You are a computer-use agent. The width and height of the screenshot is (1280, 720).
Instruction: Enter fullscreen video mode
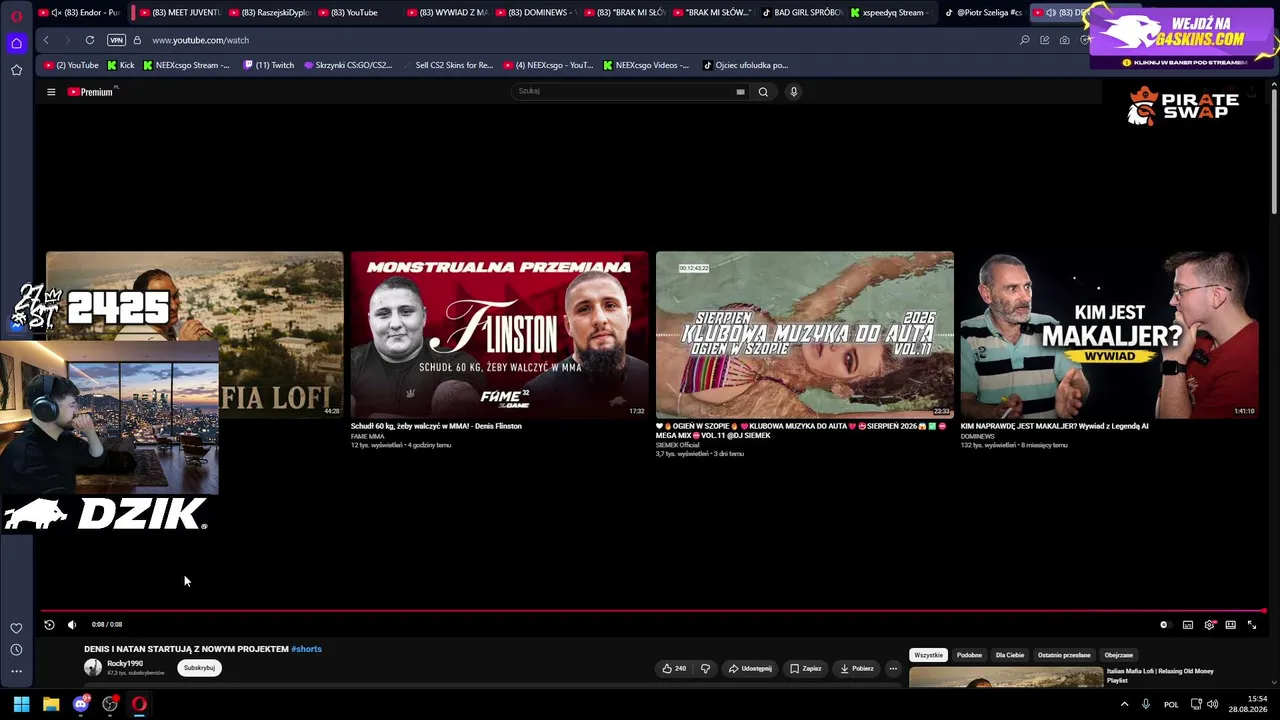pos(1252,625)
